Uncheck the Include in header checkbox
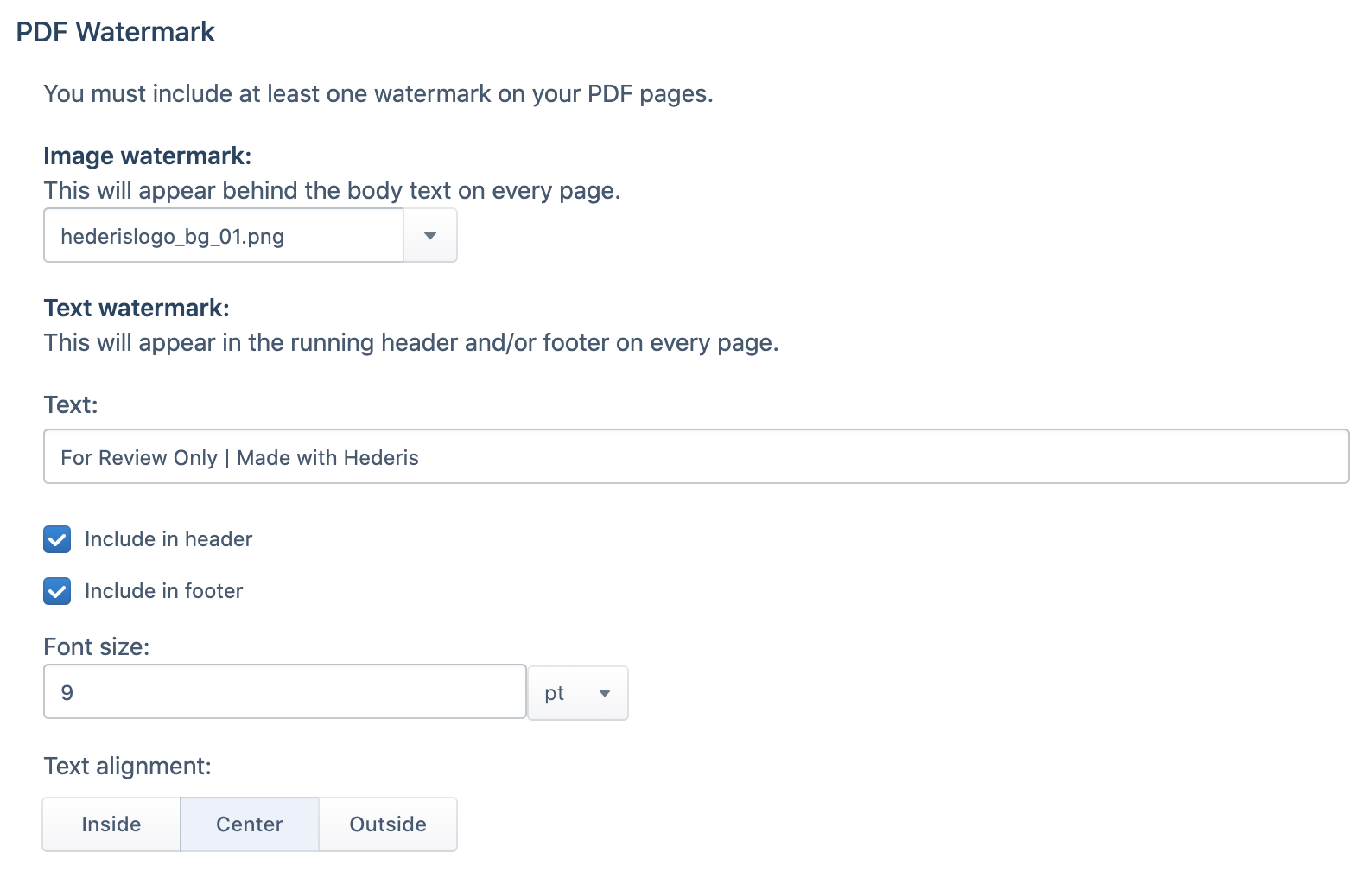Image resolution: width=1372 pixels, height=878 pixels. click(57, 539)
